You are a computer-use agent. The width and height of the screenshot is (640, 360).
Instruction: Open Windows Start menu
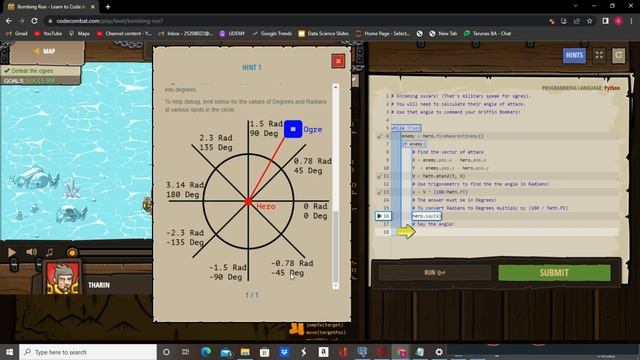pos(9,352)
